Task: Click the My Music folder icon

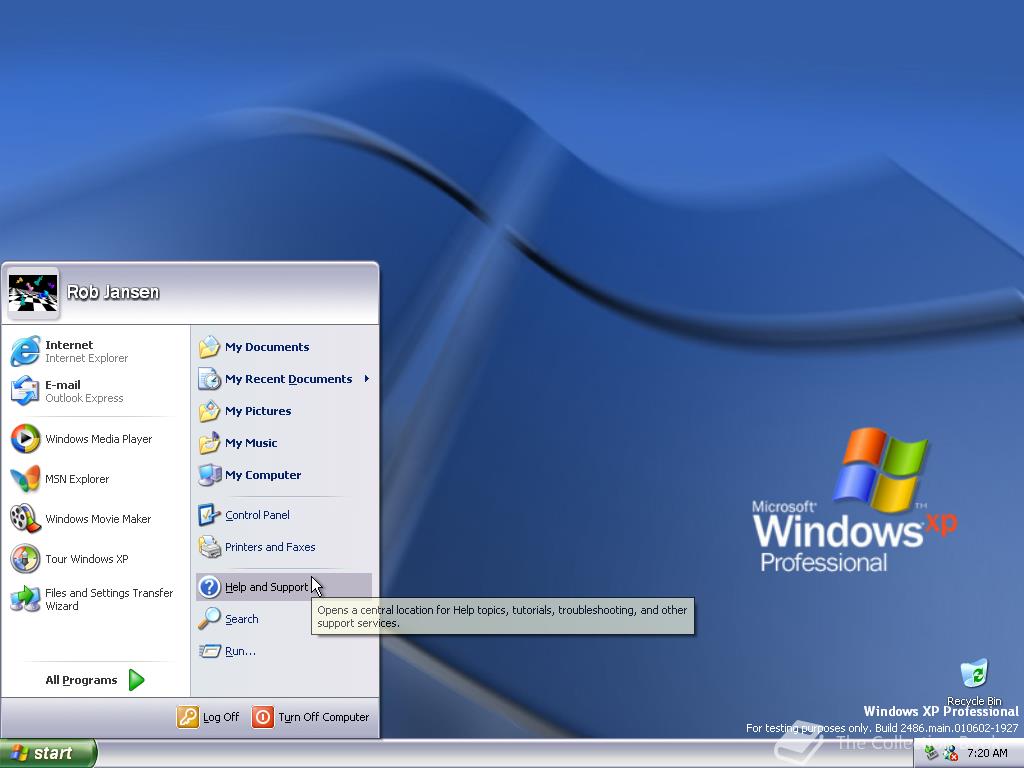Action: coord(210,443)
